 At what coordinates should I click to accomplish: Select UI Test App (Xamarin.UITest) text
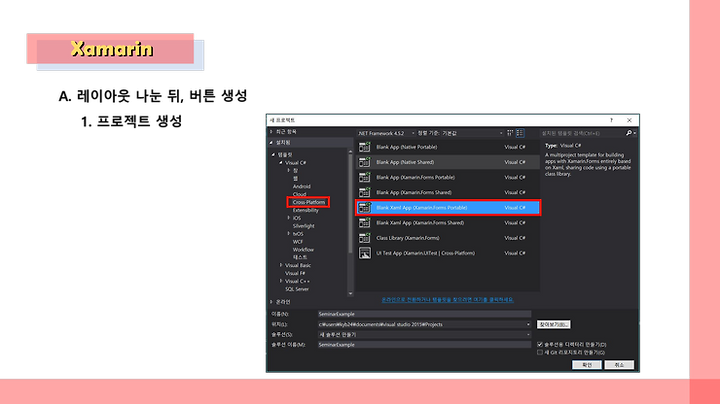pyautogui.click(x=426, y=253)
